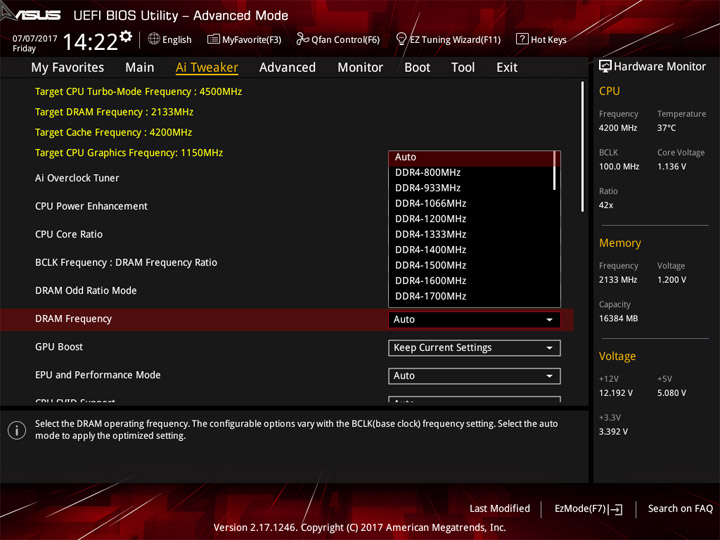Go to the Exit tab
This screenshot has height=540, width=720.
tap(507, 68)
